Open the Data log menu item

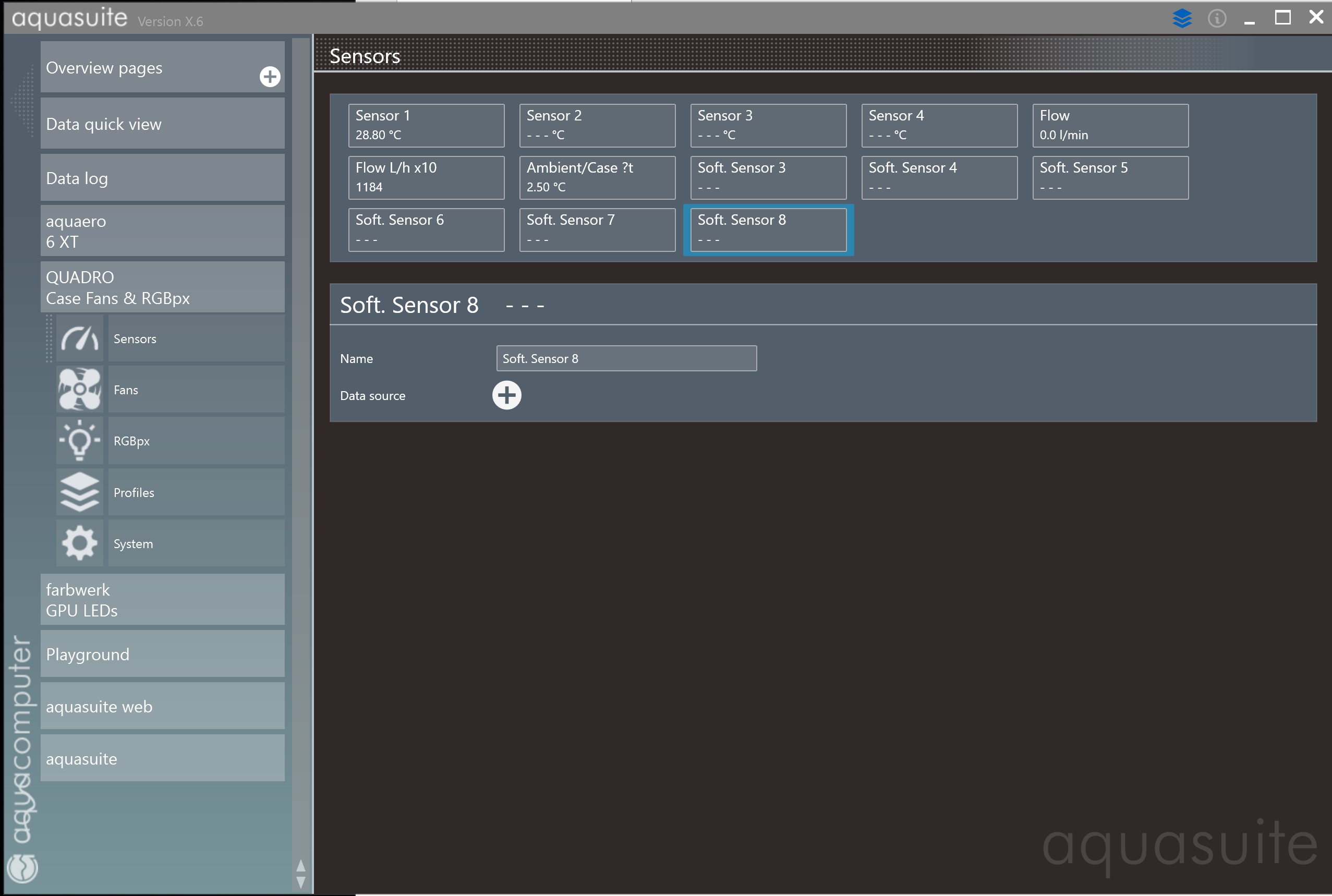tap(162, 178)
